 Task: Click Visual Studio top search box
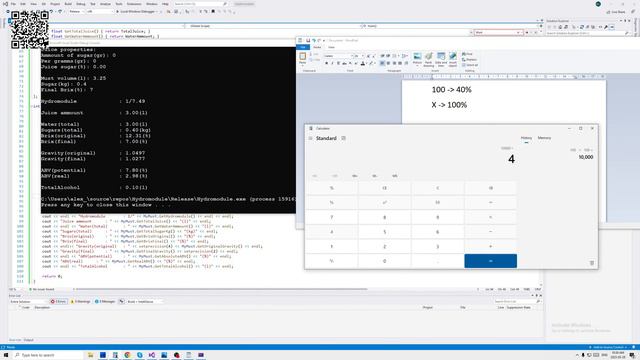pos(200,4)
